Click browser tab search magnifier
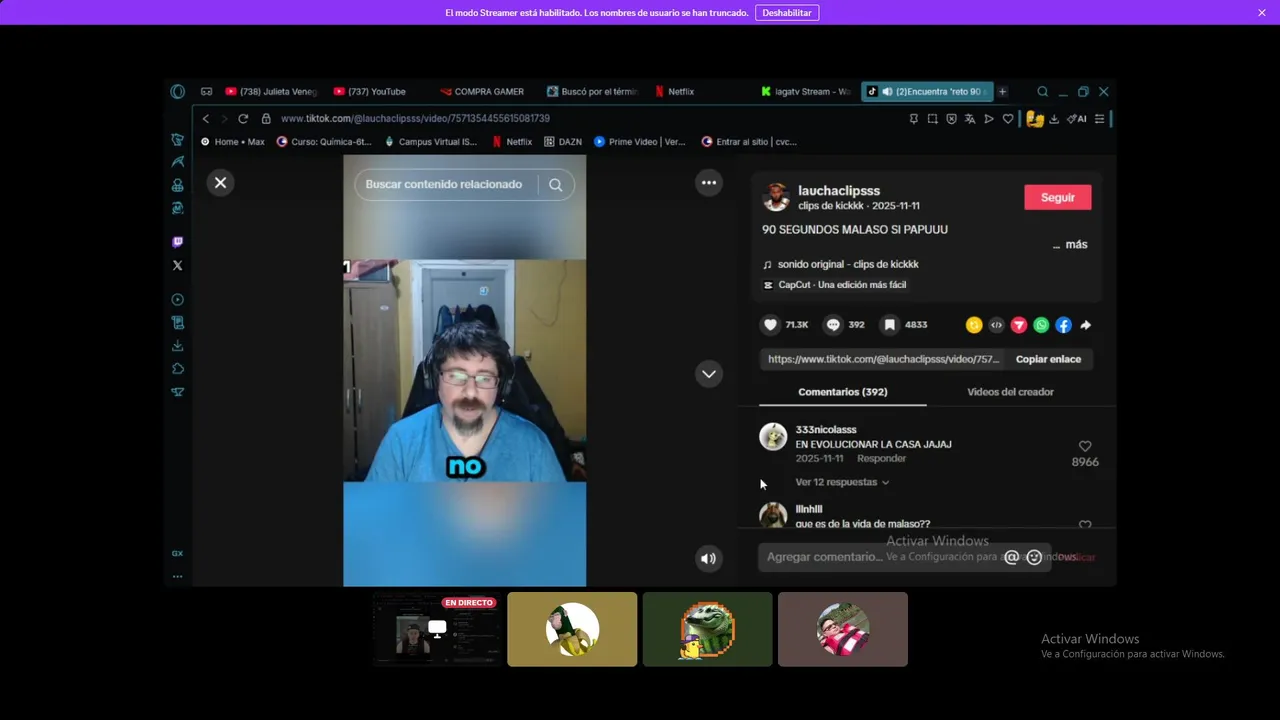The width and height of the screenshot is (1280, 720). pyautogui.click(x=1043, y=91)
